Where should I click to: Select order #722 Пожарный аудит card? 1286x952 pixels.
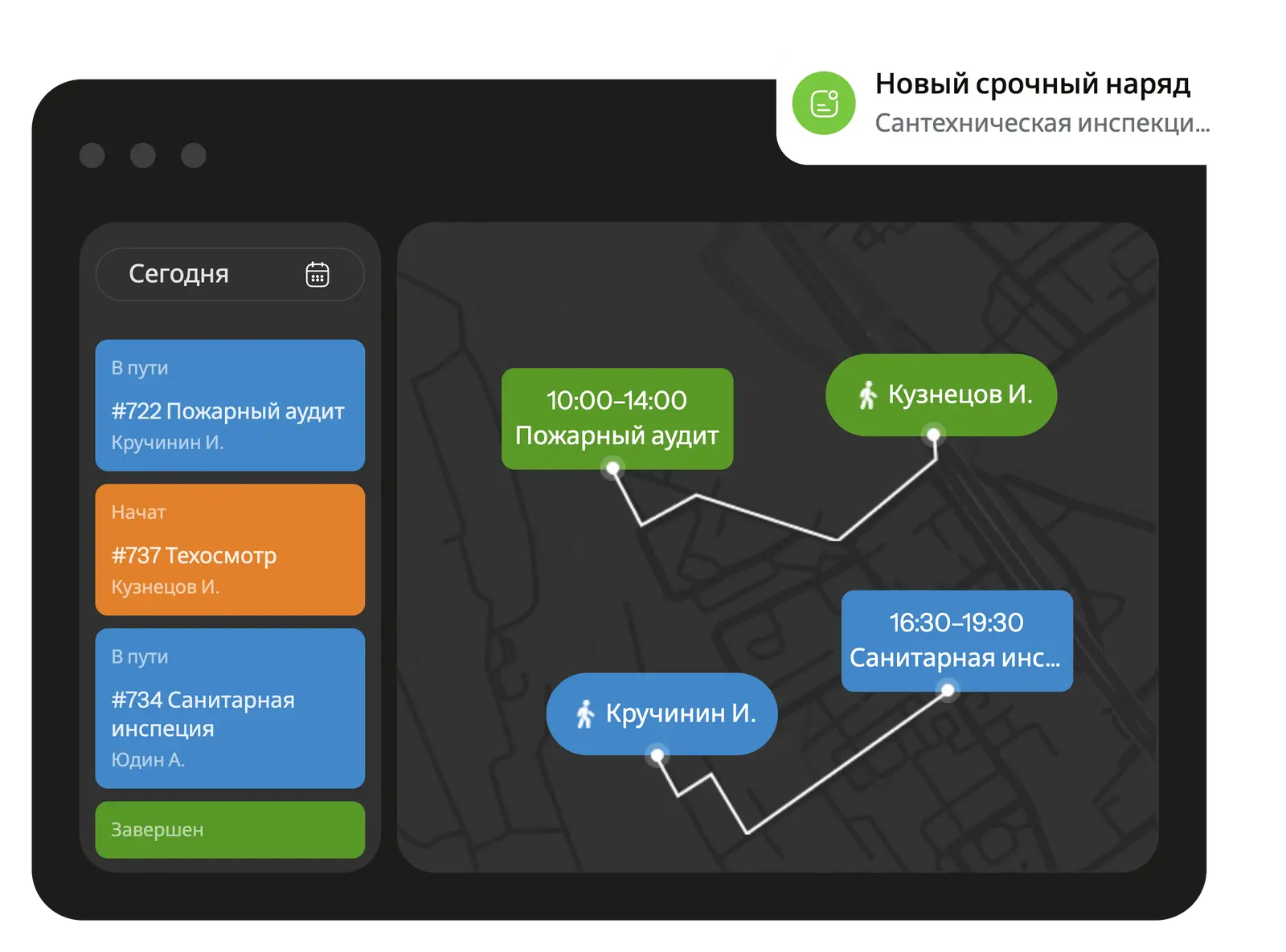click(x=230, y=406)
